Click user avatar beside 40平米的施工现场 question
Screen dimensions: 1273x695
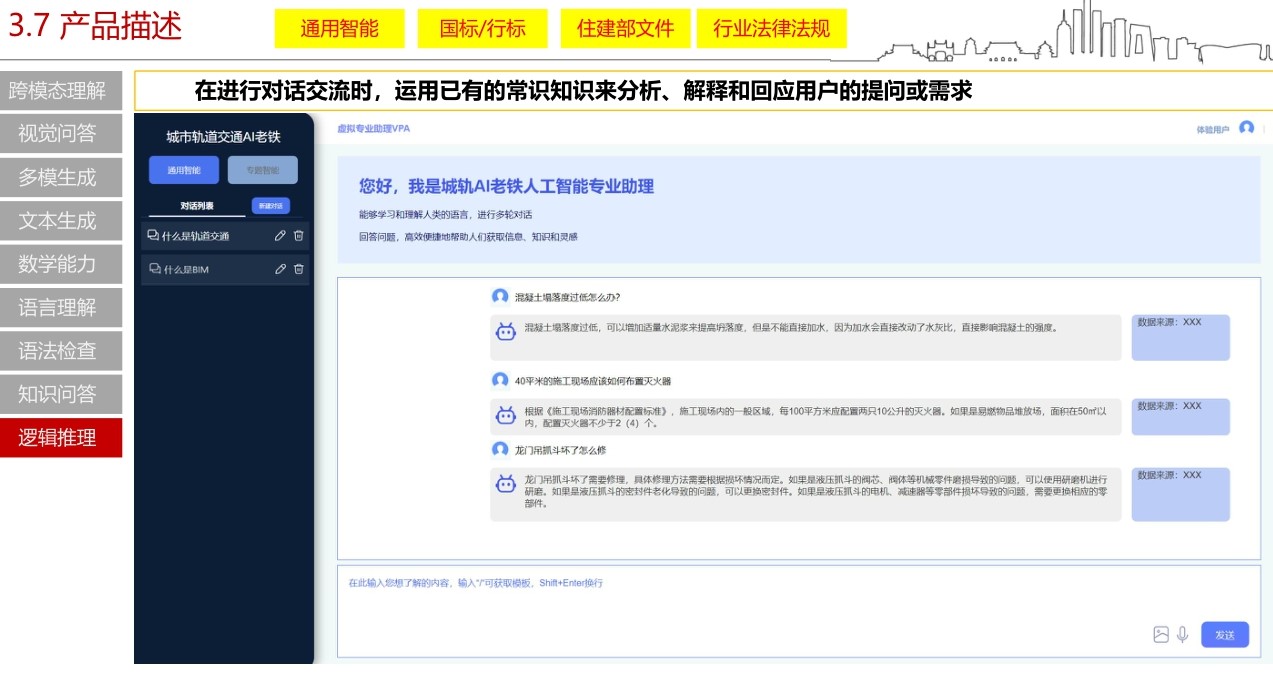500,380
